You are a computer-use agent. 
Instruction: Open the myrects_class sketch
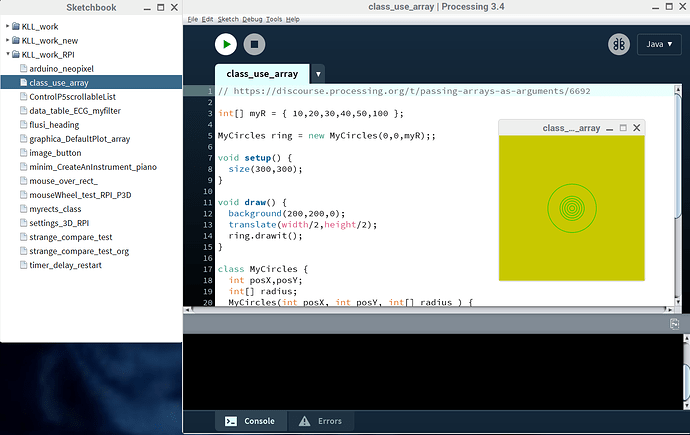click(55, 209)
